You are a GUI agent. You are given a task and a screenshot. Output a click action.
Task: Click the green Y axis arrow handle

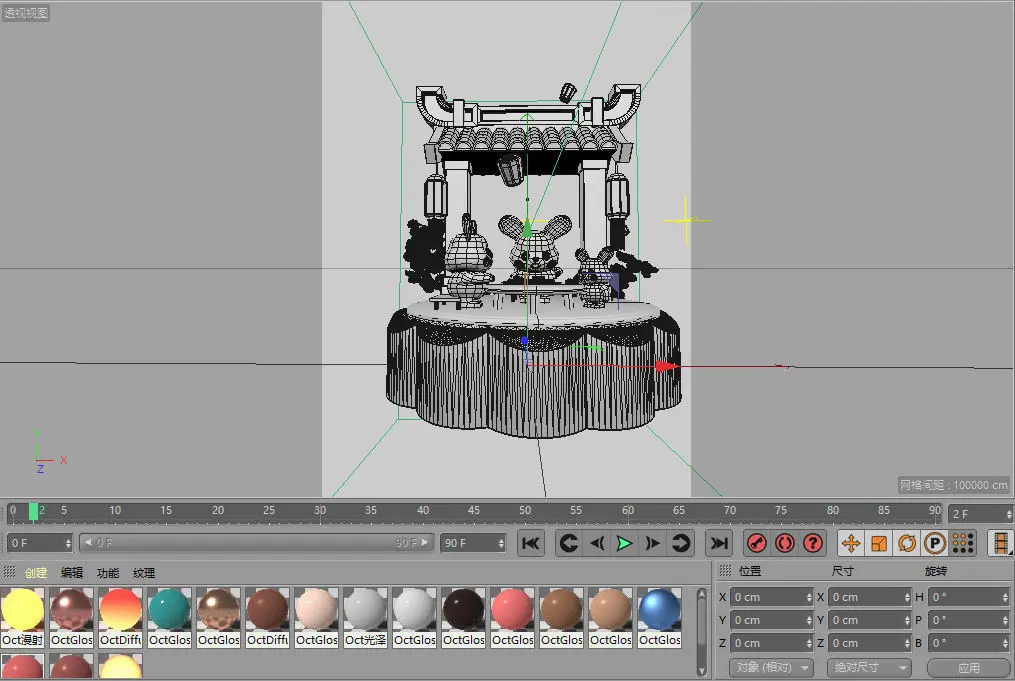pos(528,228)
